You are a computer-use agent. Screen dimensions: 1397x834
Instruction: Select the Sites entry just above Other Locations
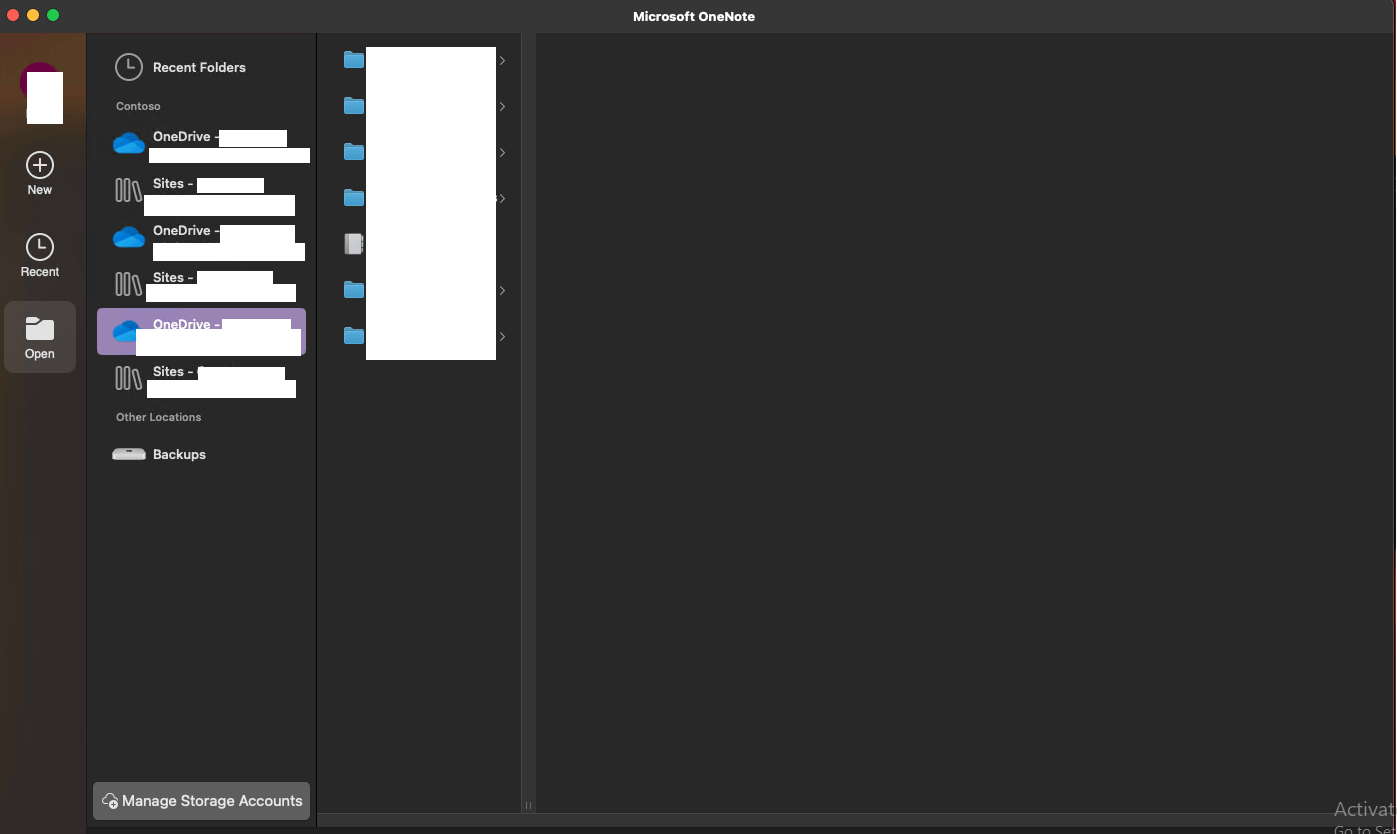tap(201, 379)
